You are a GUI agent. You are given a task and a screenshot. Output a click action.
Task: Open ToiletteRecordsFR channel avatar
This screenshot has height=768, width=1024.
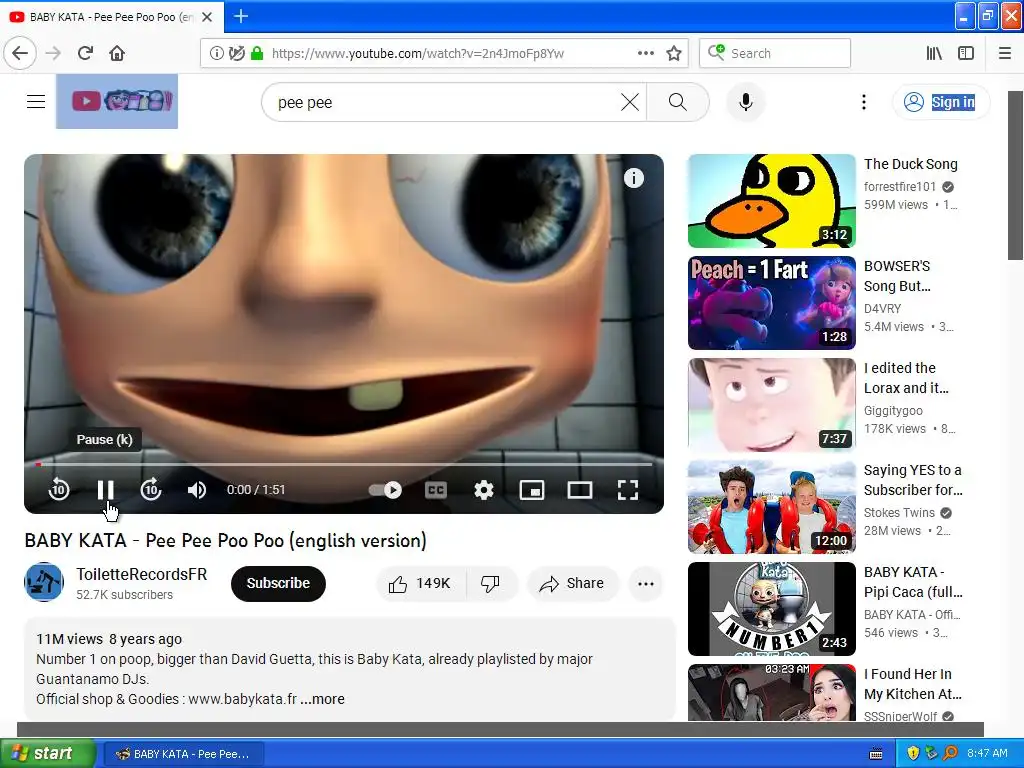pos(44,582)
